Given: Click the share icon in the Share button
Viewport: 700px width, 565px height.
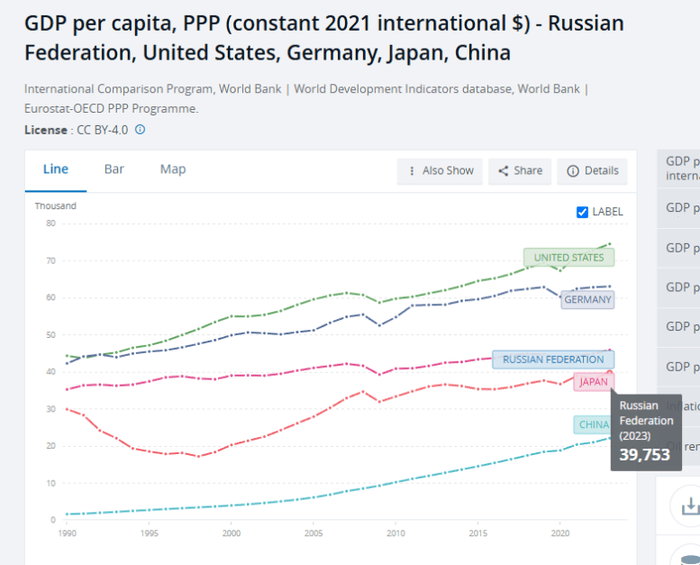Looking at the screenshot, I should pos(503,171).
